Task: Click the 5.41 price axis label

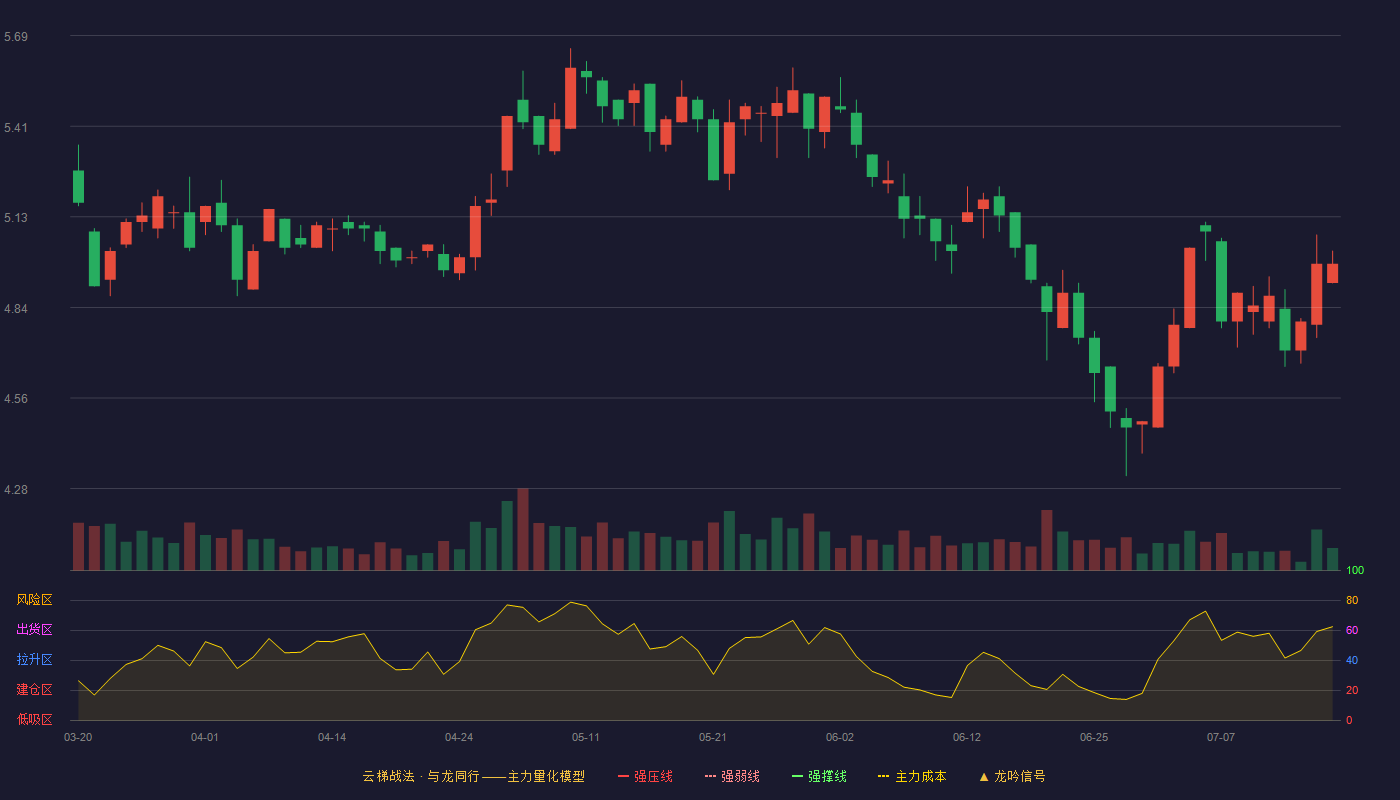Action: point(16,127)
